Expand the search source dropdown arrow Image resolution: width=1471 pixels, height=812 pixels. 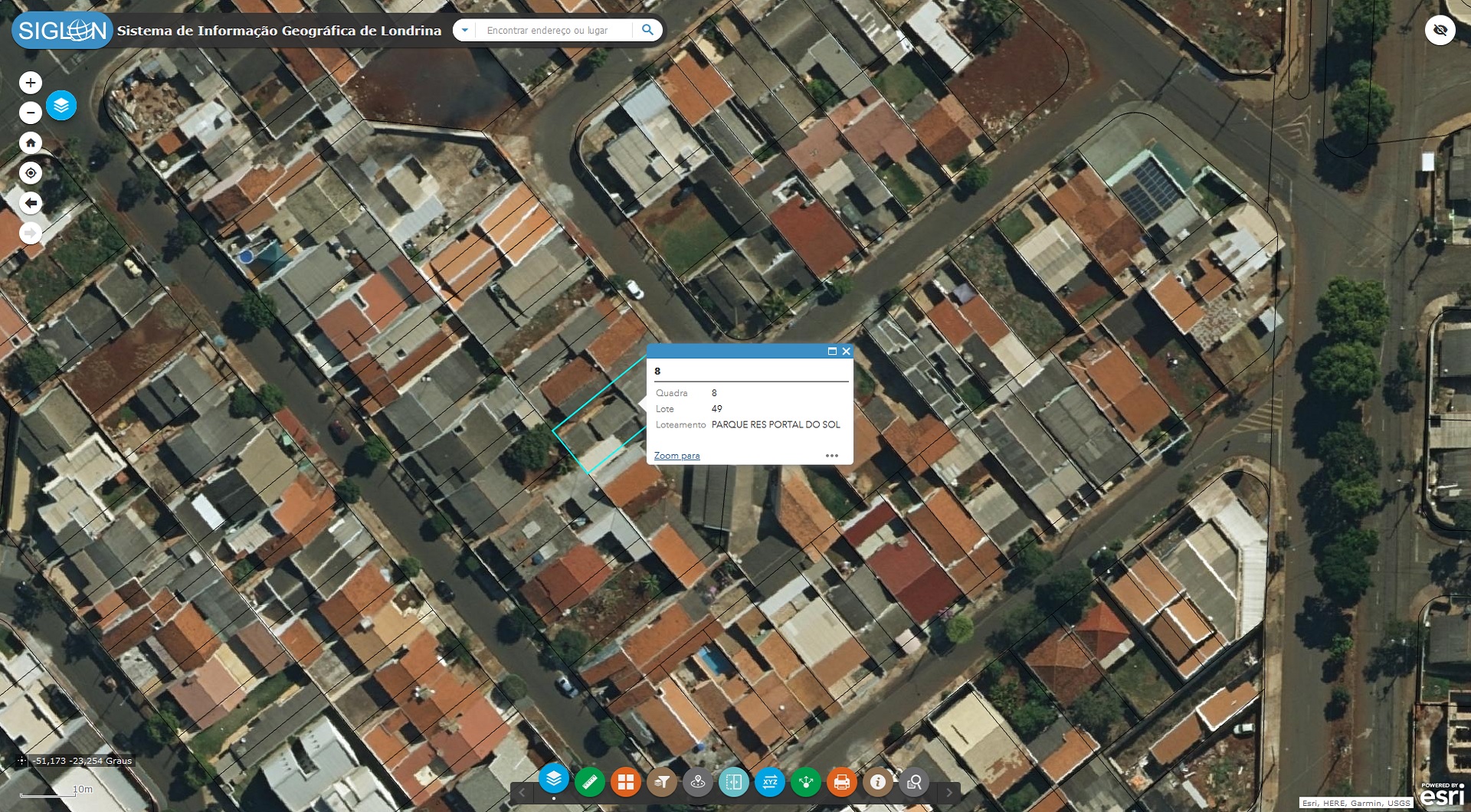click(x=464, y=30)
